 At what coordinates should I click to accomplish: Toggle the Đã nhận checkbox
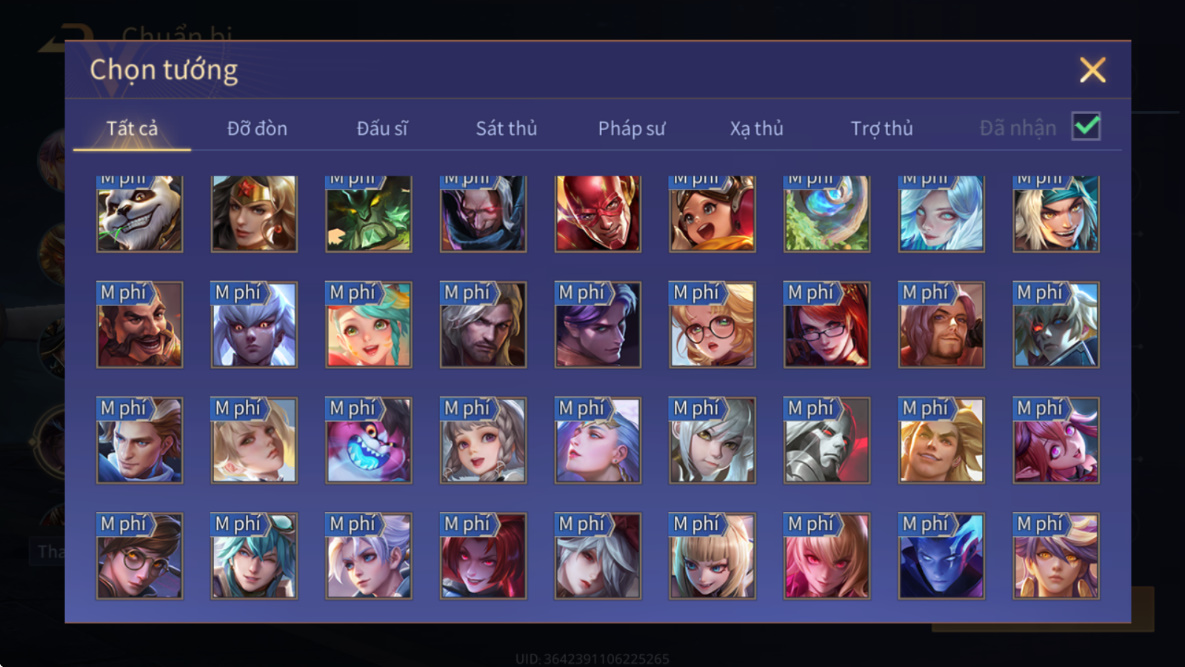1086,126
